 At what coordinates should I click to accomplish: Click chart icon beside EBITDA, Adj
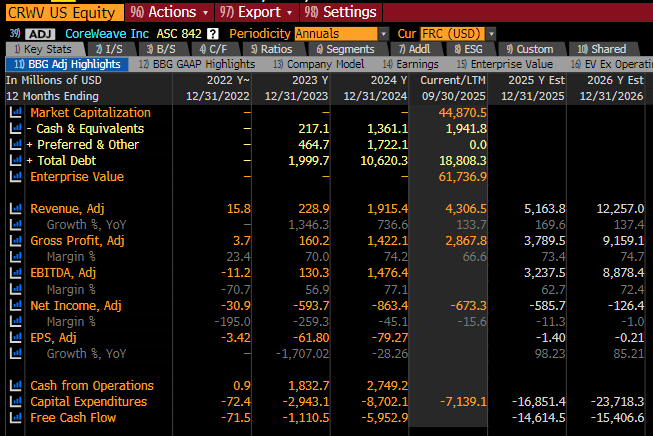point(15,273)
